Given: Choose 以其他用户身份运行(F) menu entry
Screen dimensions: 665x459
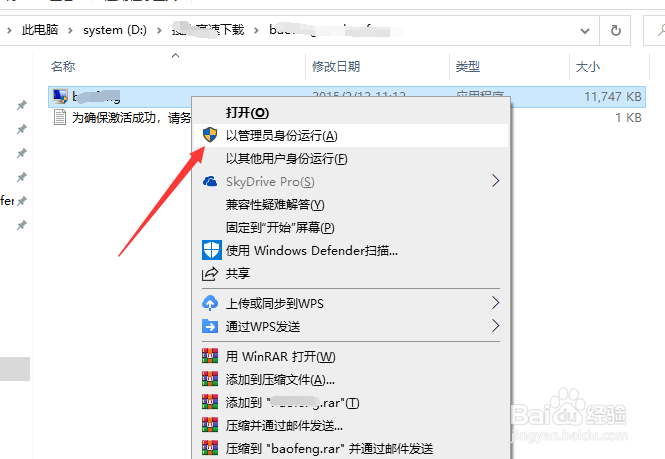Looking at the screenshot, I should (x=286, y=159).
